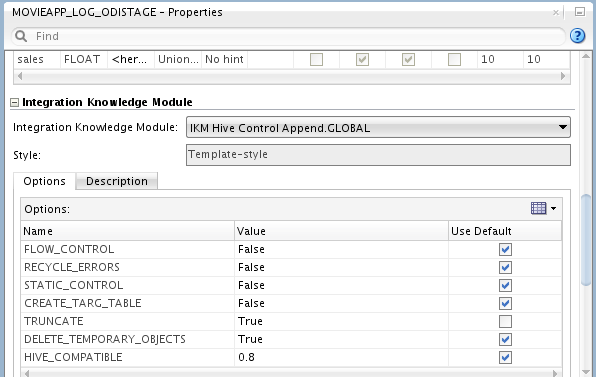Close the Properties panel with the x
Viewport: 596px width, 377px height.
(x=556, y=13)
